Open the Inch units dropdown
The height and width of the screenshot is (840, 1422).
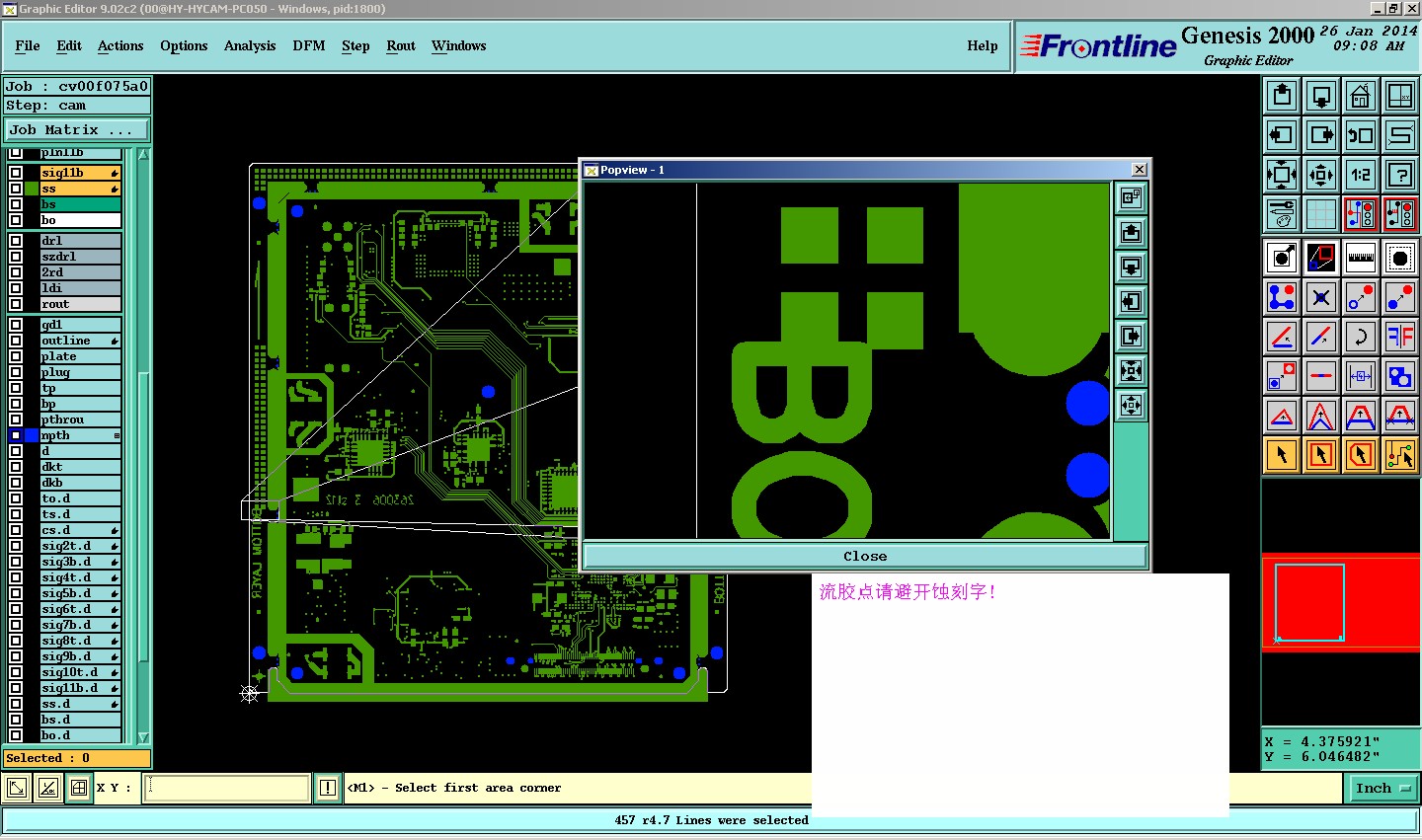[x=1382, y=788]
